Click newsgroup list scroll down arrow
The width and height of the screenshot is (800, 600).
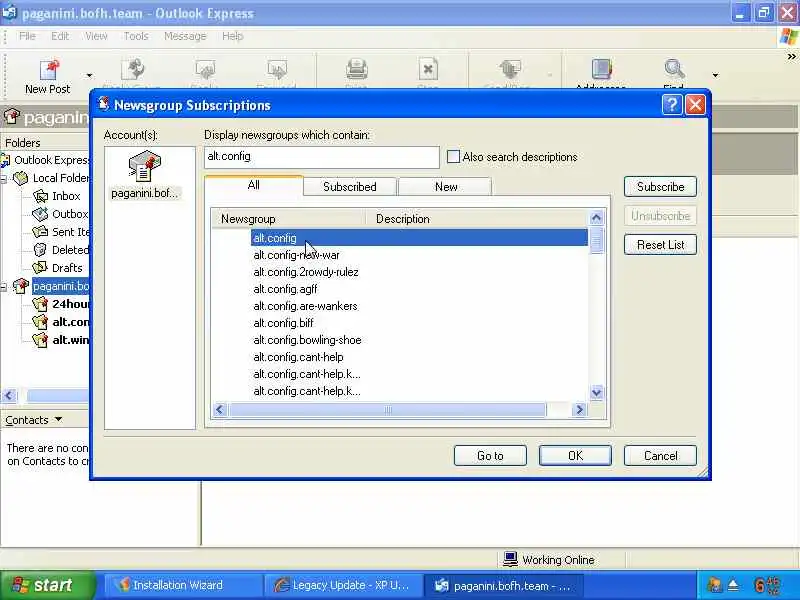pyautogui.click(x=596, y=392)
